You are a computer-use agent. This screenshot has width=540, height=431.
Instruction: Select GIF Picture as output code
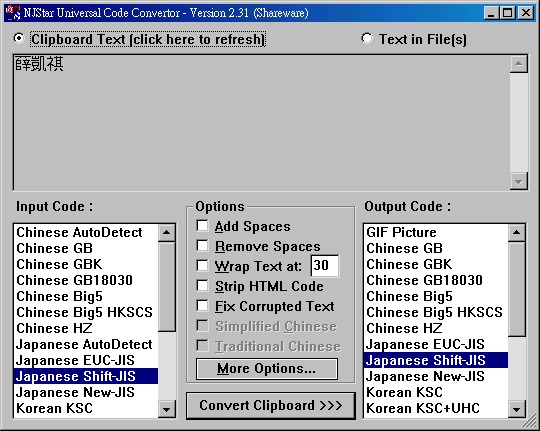pyautogui.click(x=436, y=233)
